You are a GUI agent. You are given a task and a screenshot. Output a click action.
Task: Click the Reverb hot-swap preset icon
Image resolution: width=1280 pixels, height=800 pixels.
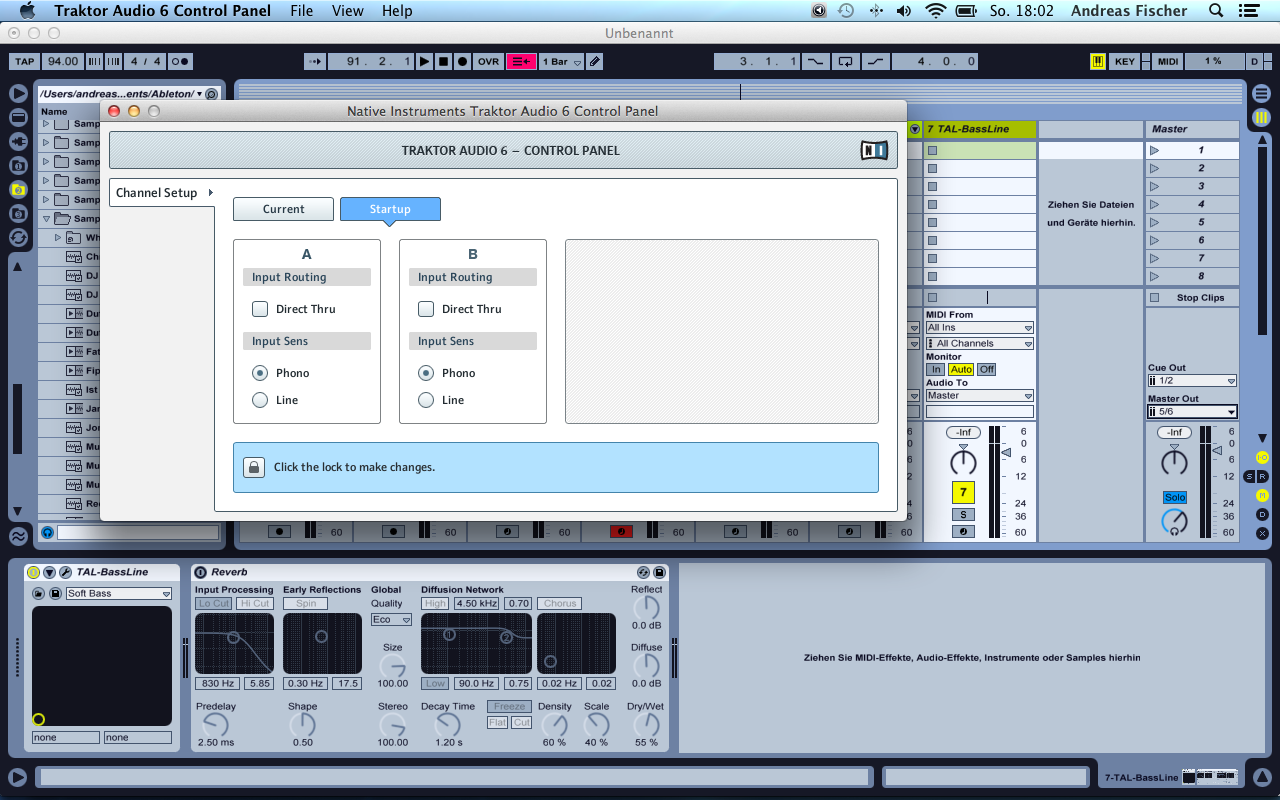click(x=643, y=572)
